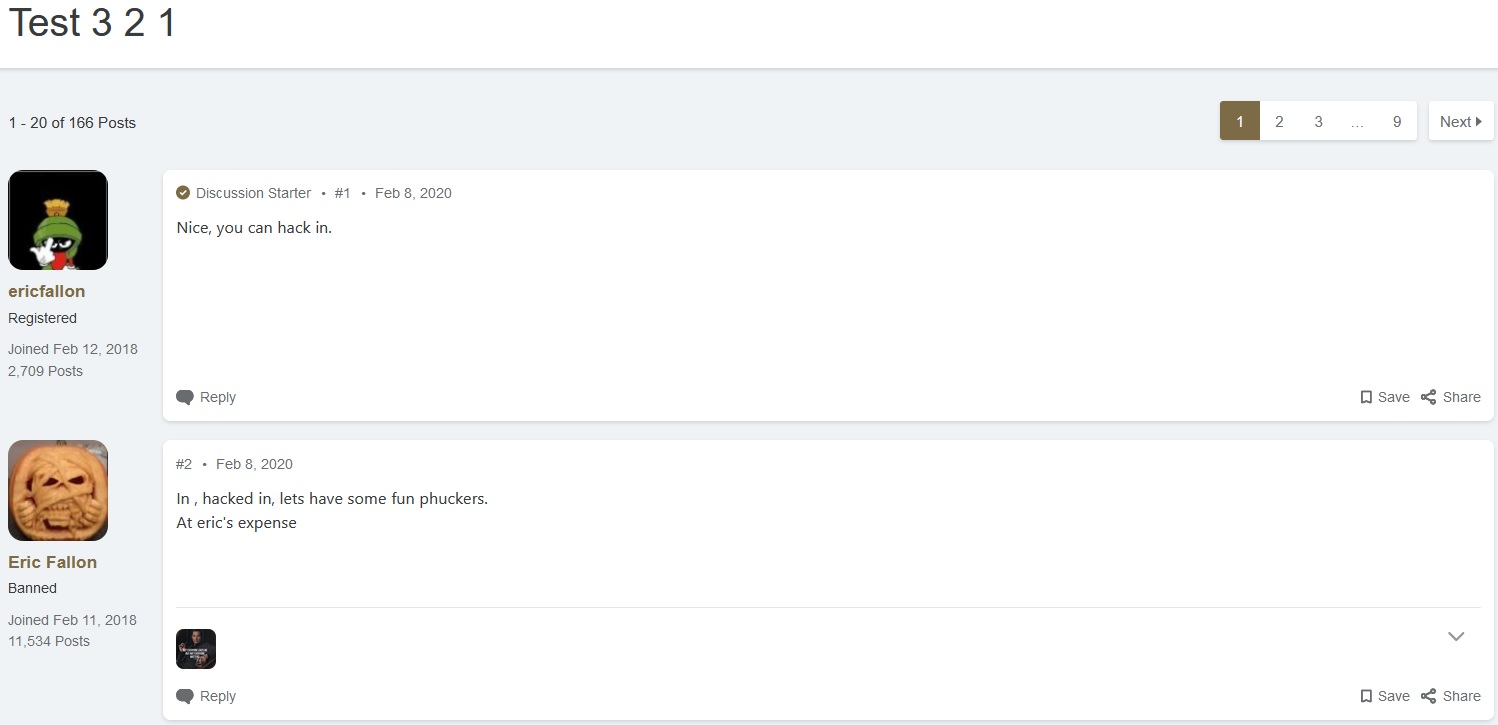Viewport: 1498px width, 725px height.
Task: Open ericfallon's Marvin Martian avatar
Action: pyautogui.click(x=58, y=220)
